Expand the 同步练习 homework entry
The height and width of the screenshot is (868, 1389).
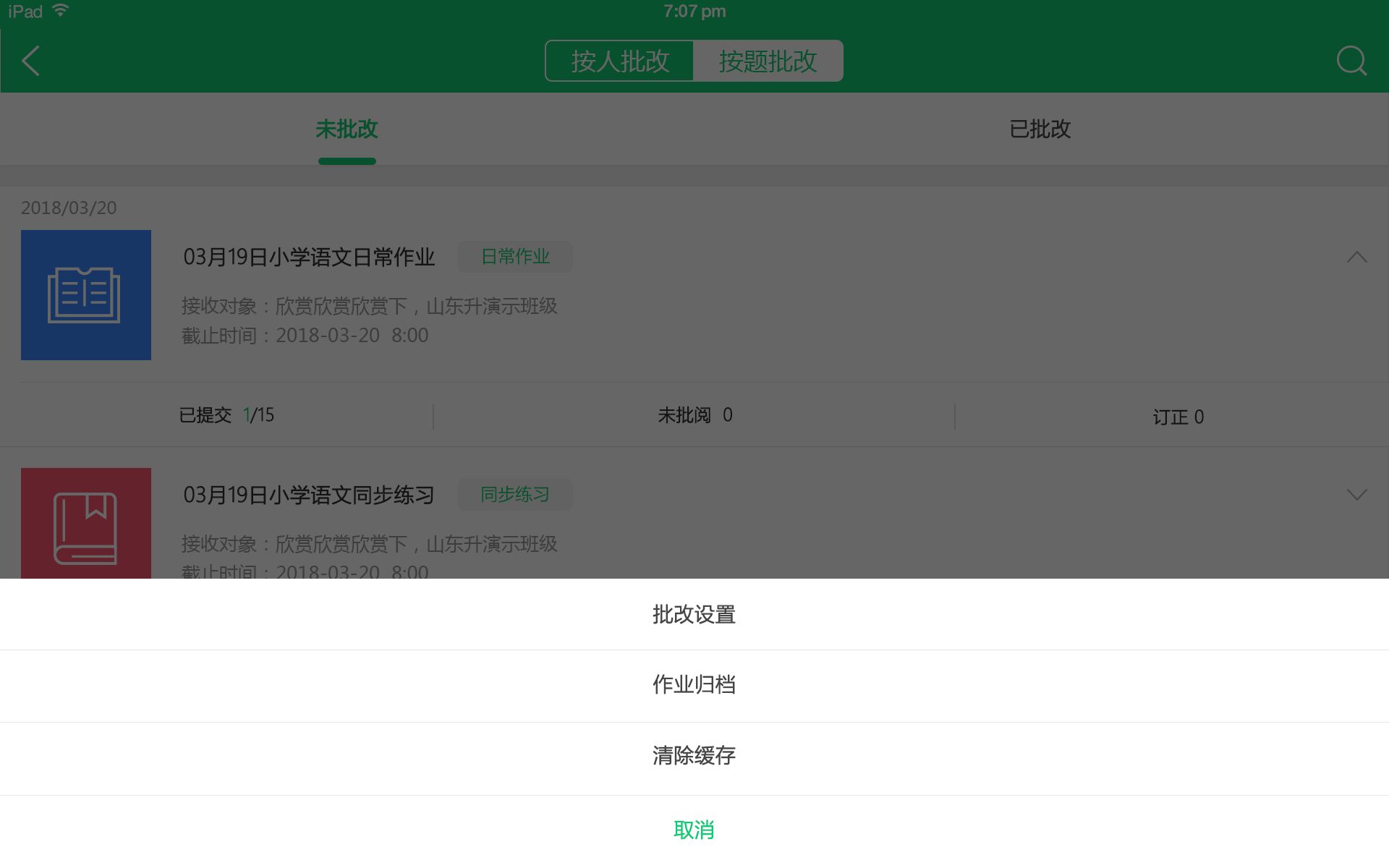[1357, 495]
